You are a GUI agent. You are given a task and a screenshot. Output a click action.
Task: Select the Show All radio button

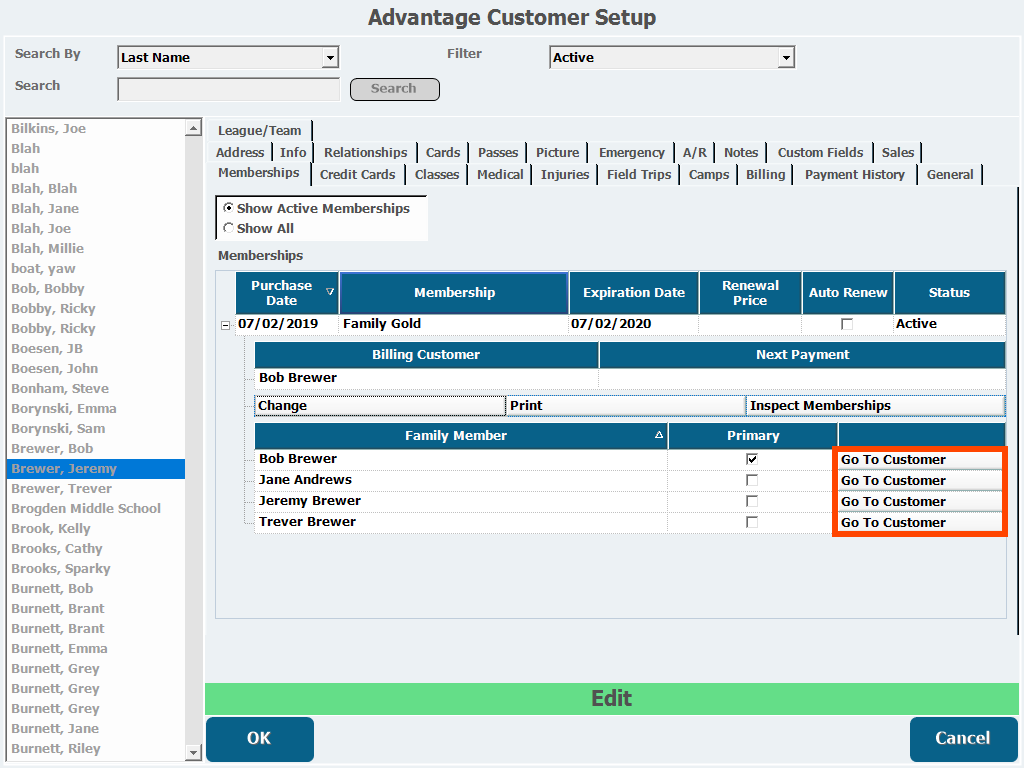(229, 228)
